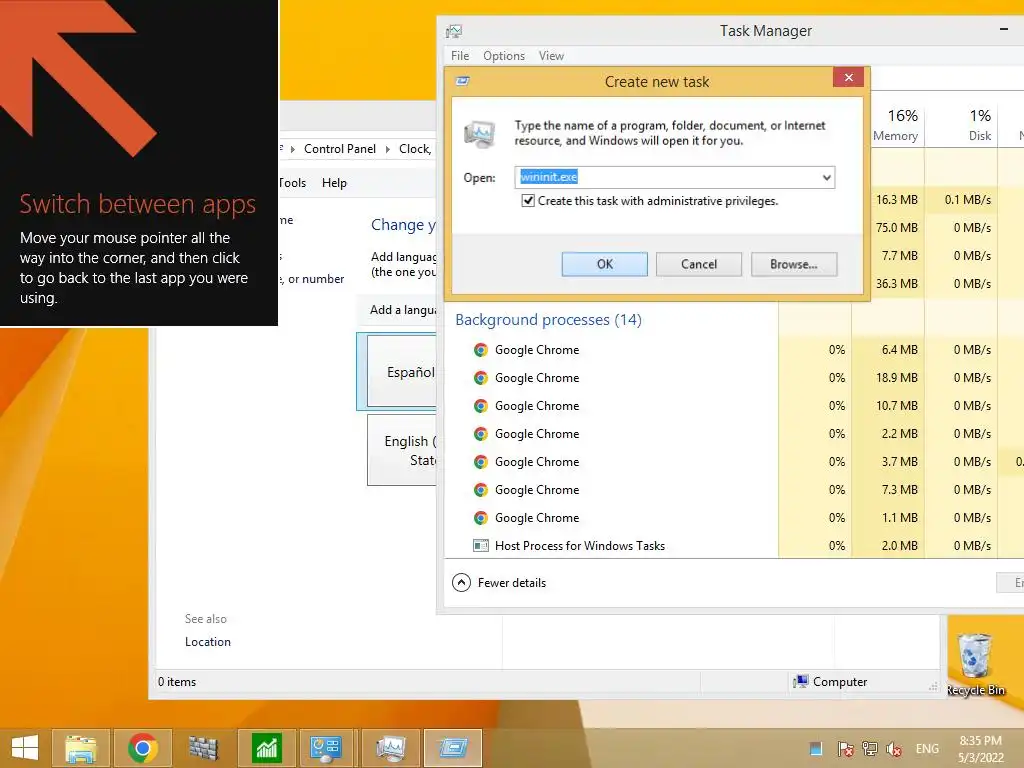Click the 0 items status bar text

176,682
